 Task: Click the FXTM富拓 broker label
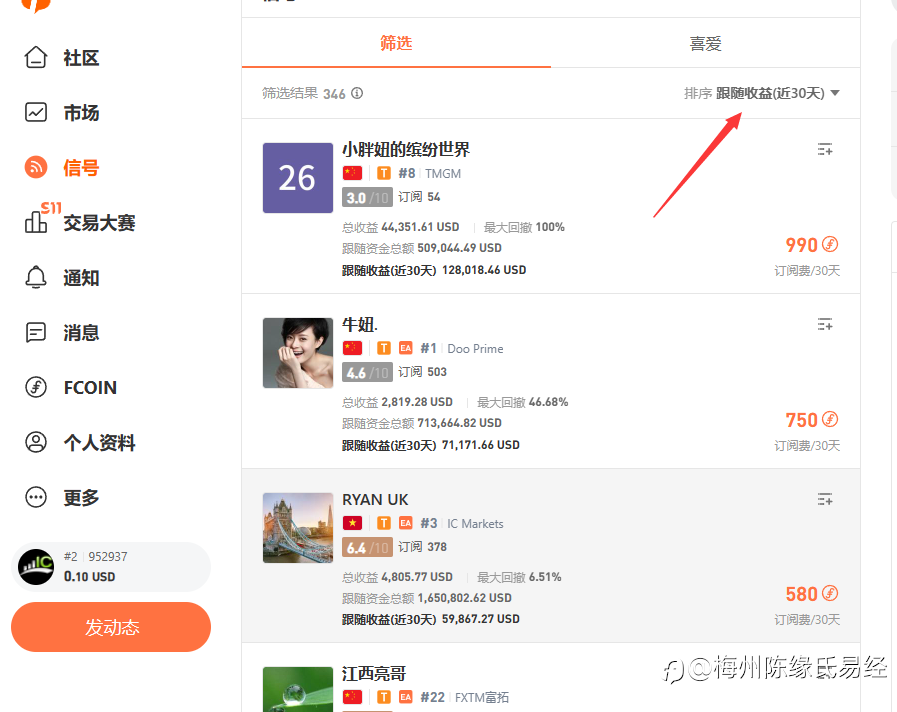pos(482,697)
